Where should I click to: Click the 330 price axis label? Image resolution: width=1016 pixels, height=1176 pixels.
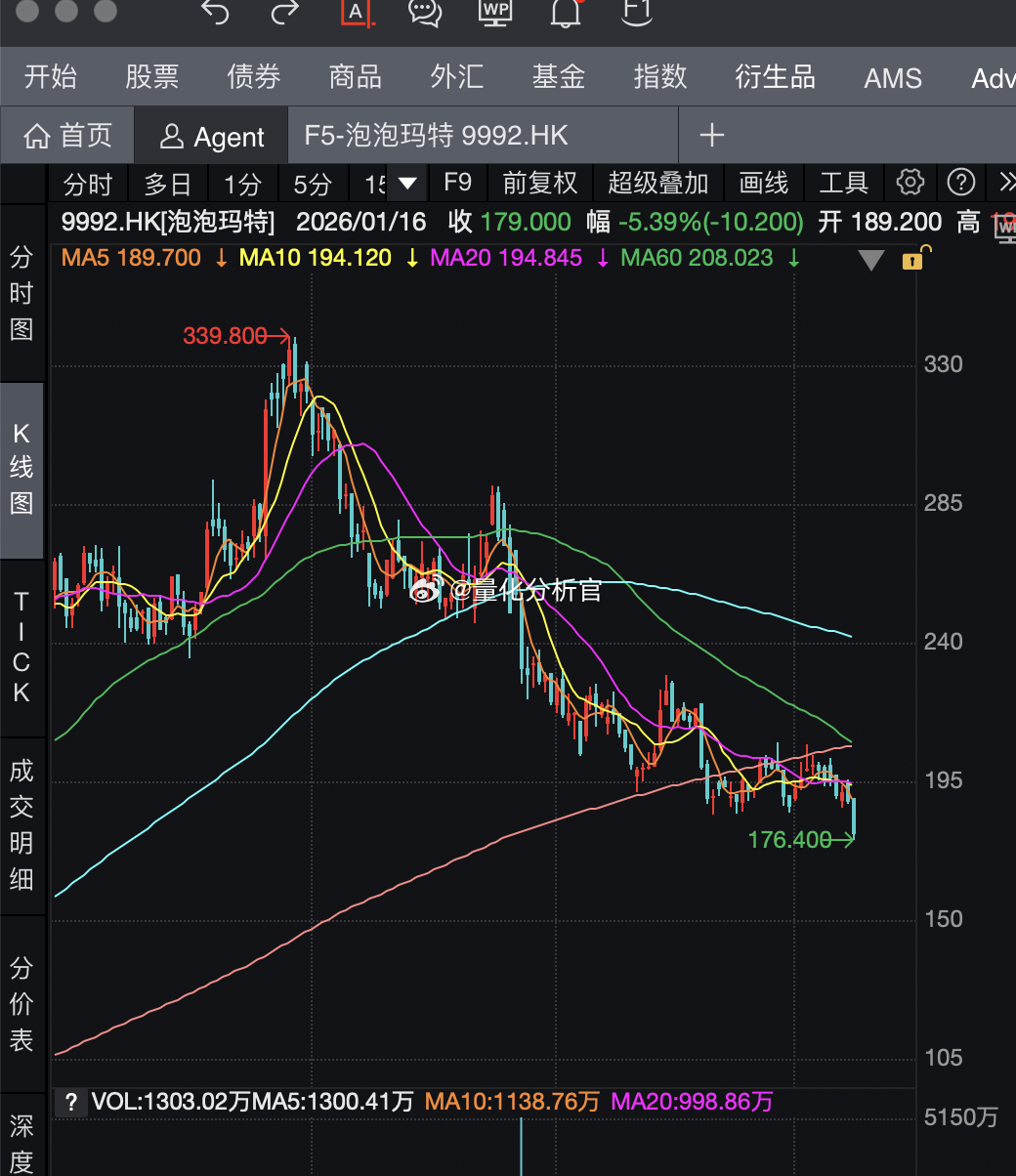pos(943,364)
